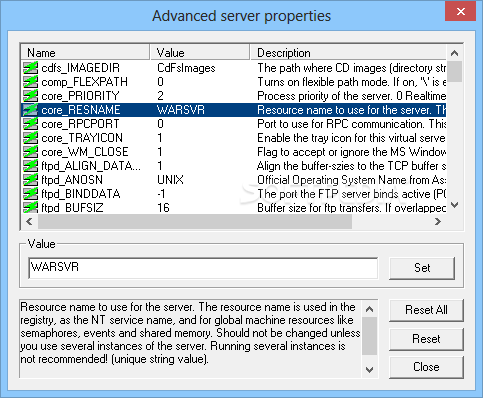Click the icon beside core_WM_CLOSE
The image size is (483, 398).
30,152
